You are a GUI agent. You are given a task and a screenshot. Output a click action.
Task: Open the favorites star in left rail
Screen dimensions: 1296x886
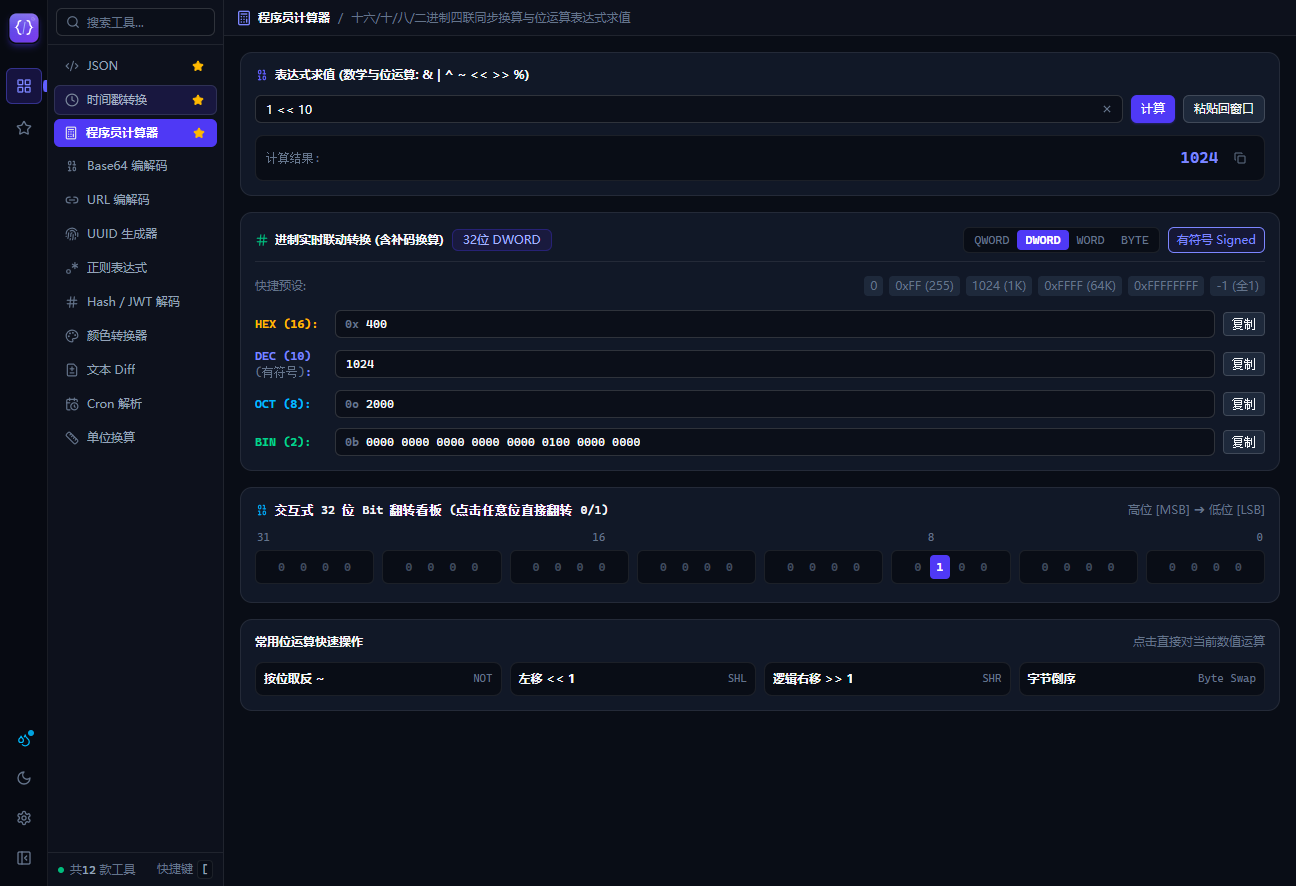[24, 128]
